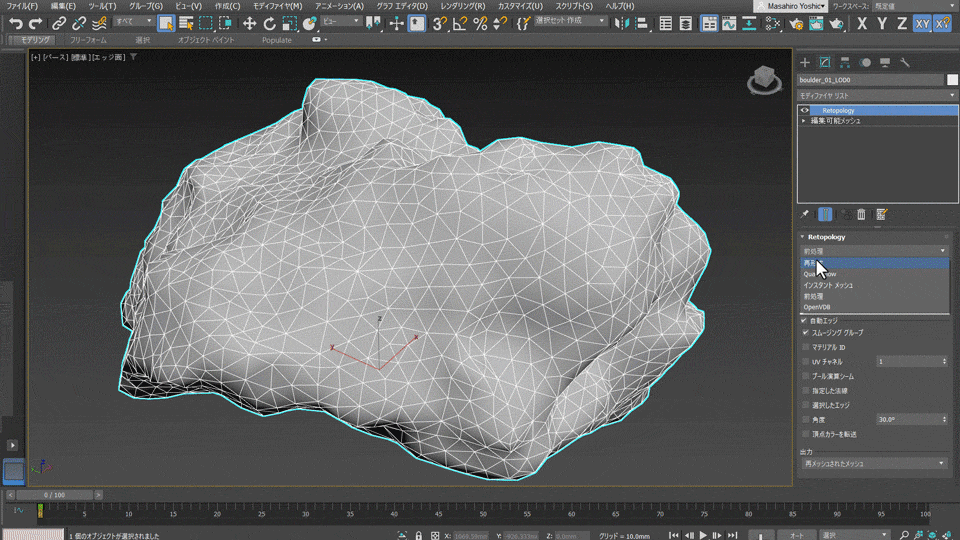Open the 出力 output mesh dropdown
The width and height of the screenshot is (960, 540).
click(874, 463)
